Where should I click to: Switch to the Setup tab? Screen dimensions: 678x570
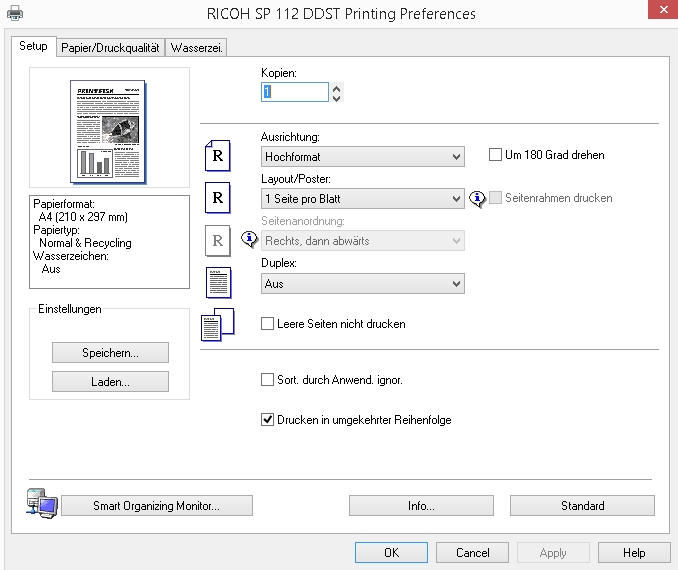33,46
